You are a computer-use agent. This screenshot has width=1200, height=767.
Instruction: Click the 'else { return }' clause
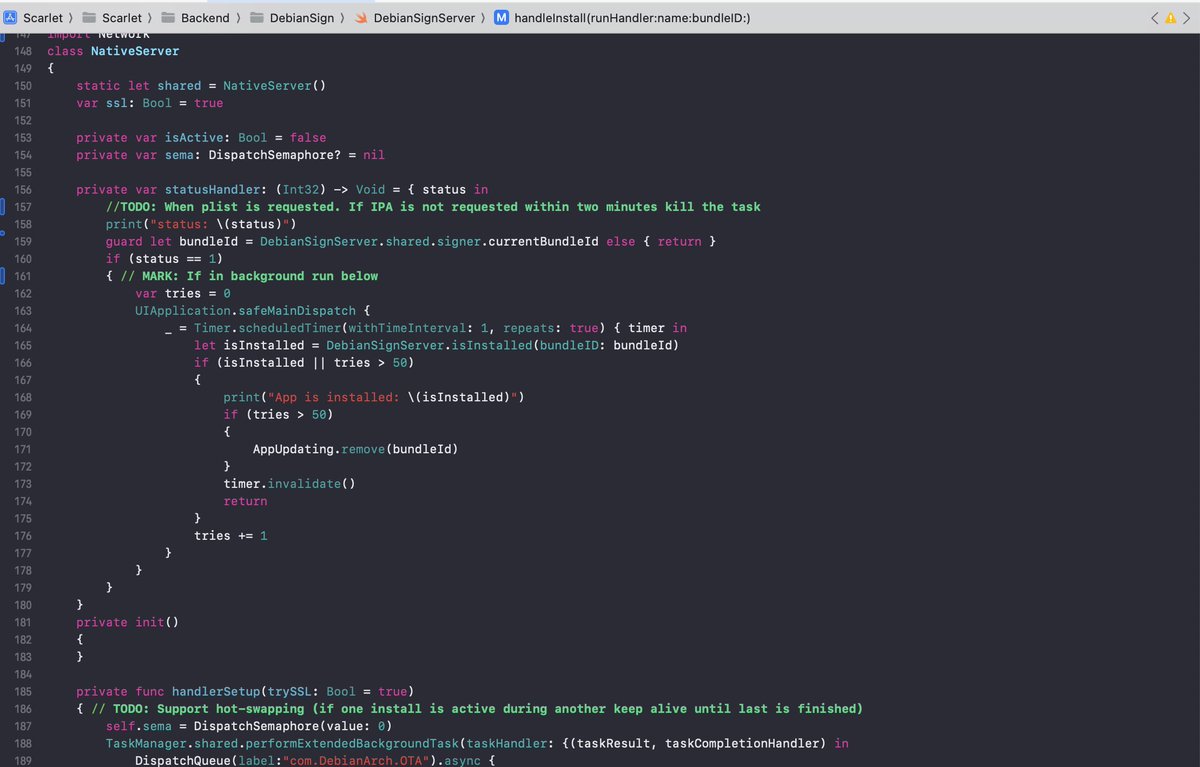(662, 242)
